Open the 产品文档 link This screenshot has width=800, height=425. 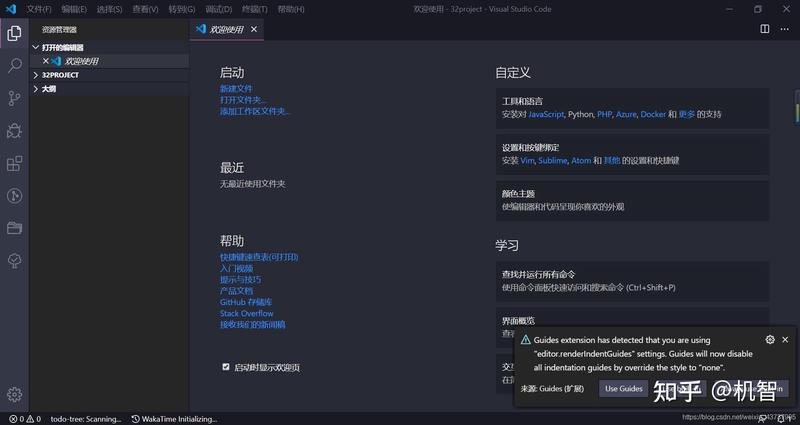pos(236,291)
